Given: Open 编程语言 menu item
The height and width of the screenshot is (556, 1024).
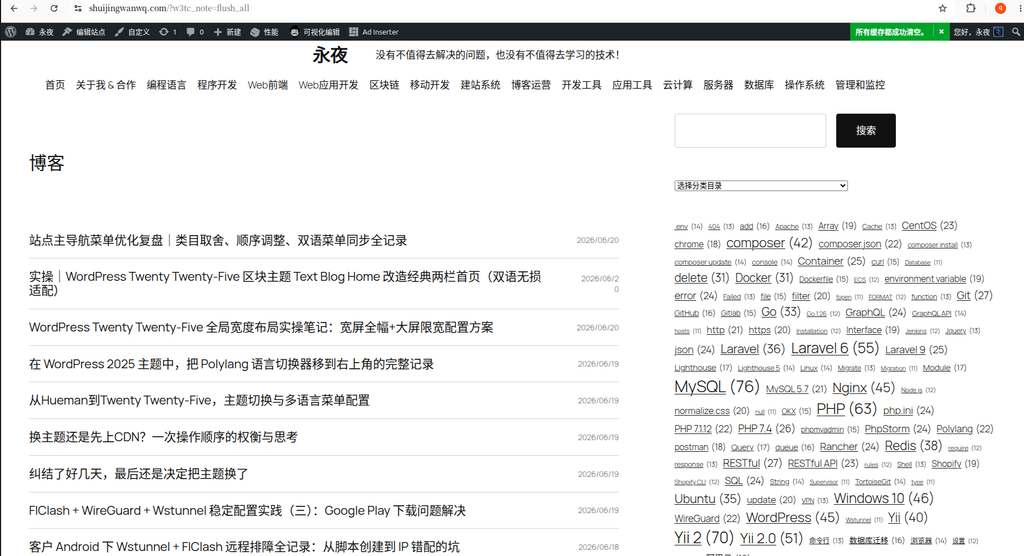Looking at the screenshot, I should coord(167,85).
